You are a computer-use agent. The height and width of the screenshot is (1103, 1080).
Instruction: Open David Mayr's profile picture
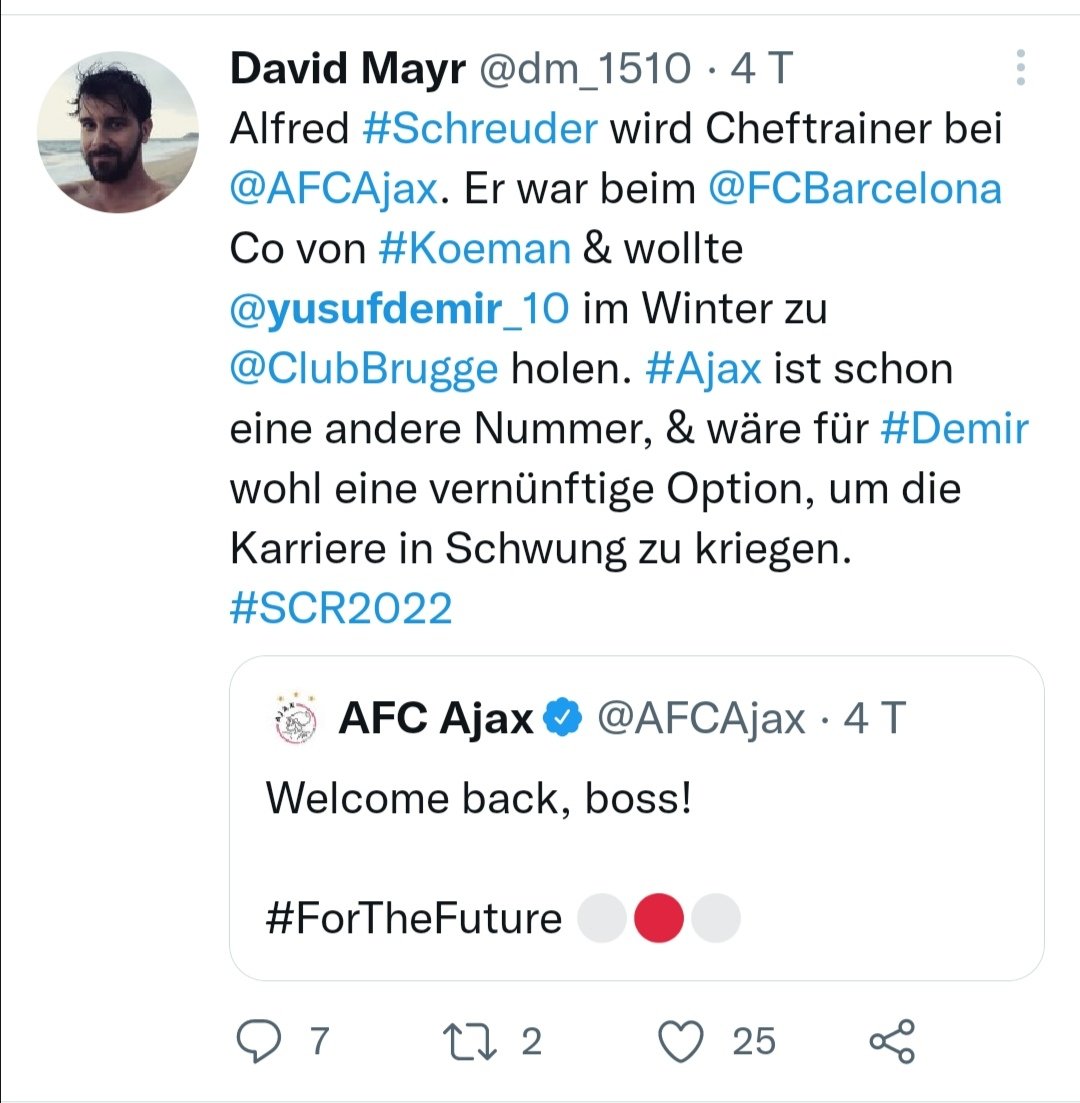pyautogui.click(x=117, y=132)
